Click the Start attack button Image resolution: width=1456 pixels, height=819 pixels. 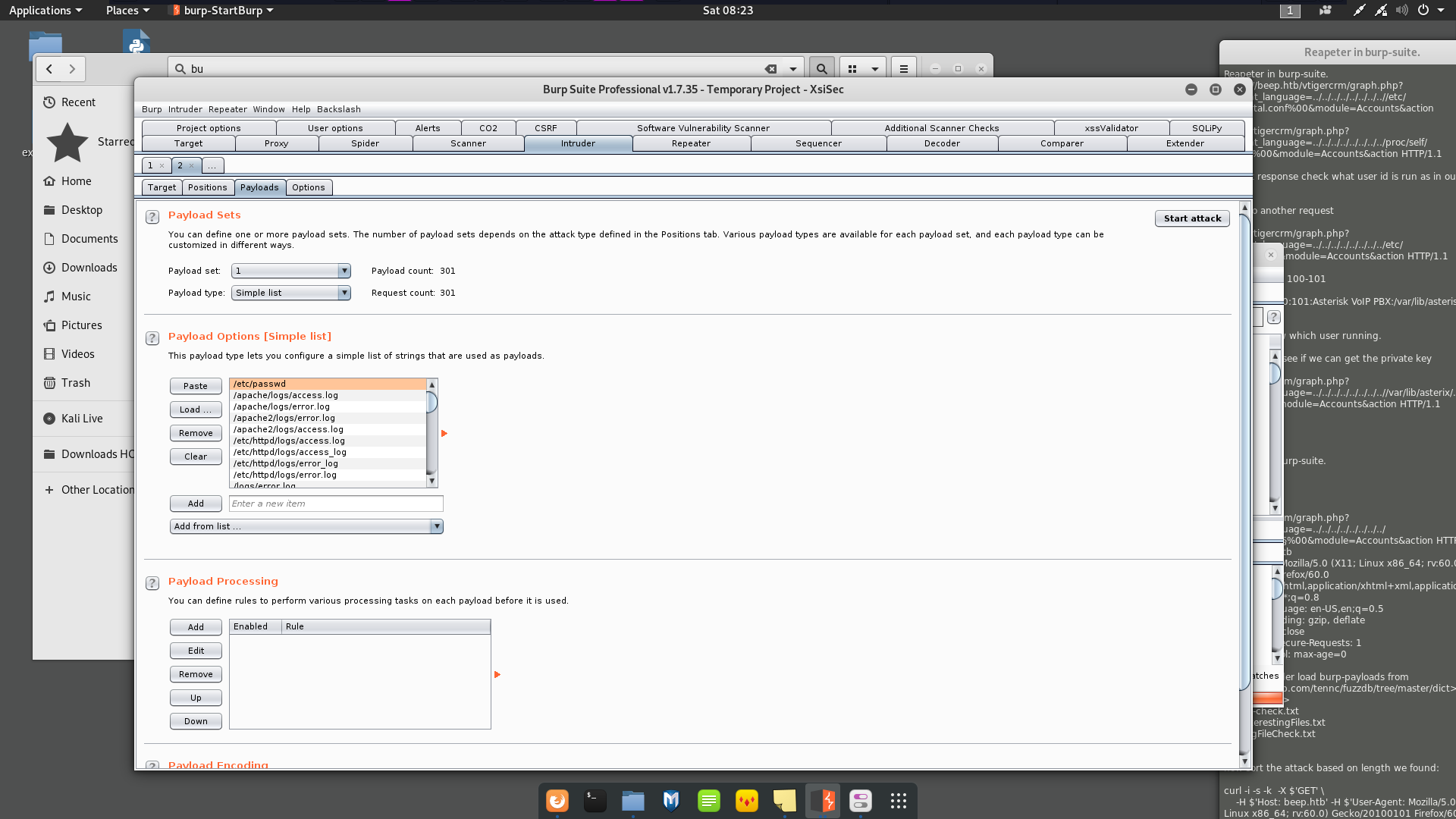[x=1192, y=218]
